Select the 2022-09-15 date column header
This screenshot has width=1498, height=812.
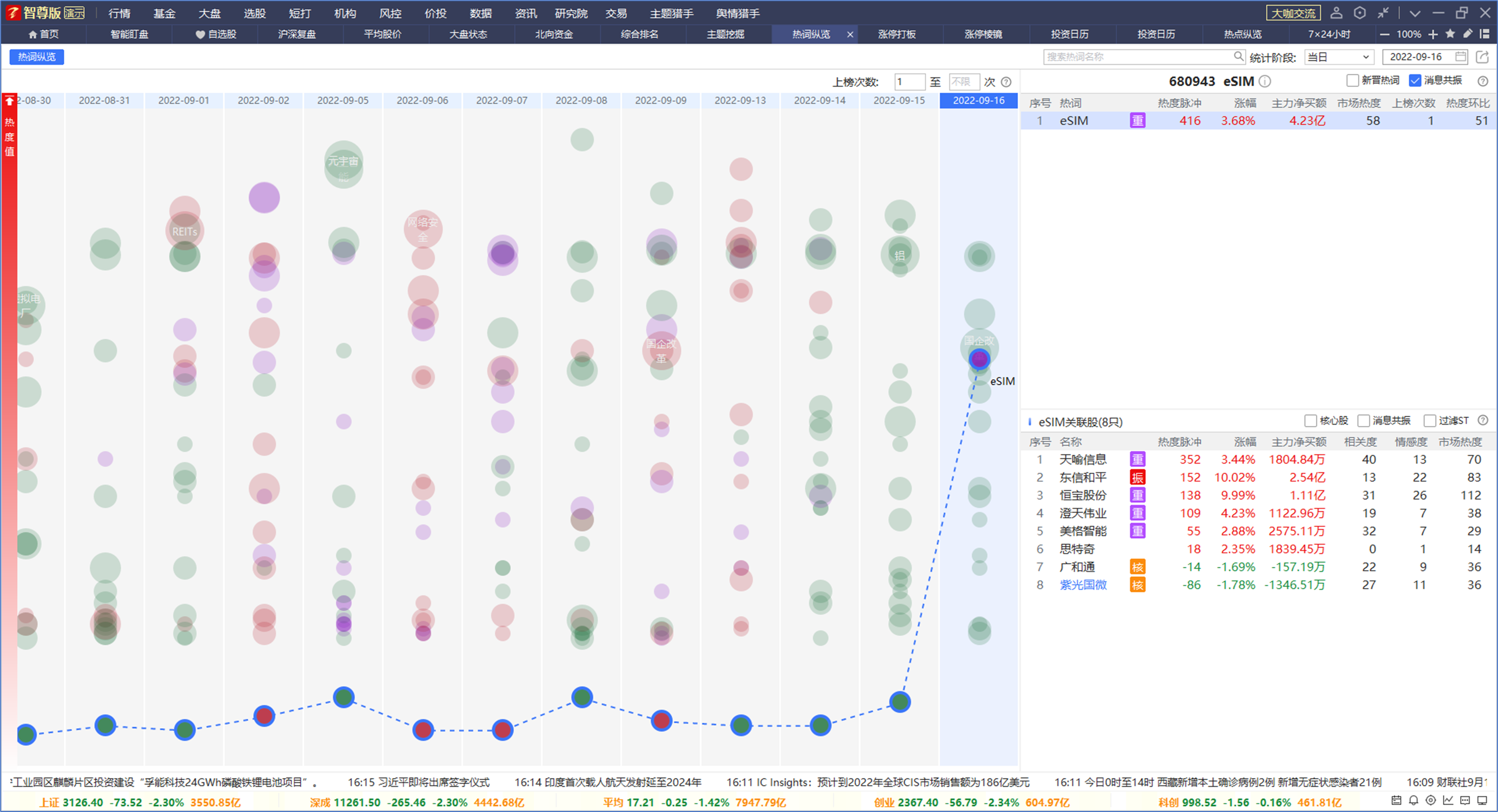(x=899, y=101)
